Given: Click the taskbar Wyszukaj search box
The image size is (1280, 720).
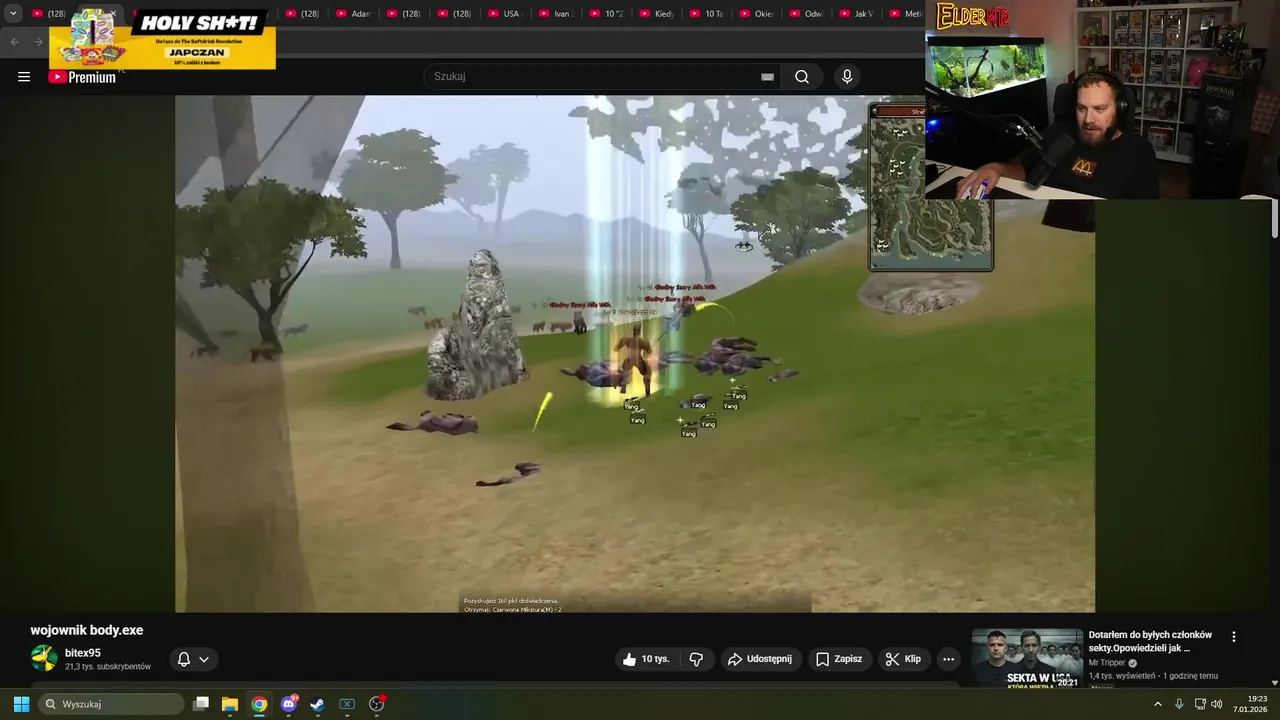Looking at the screenshot, I should click(x=111, y=704).
